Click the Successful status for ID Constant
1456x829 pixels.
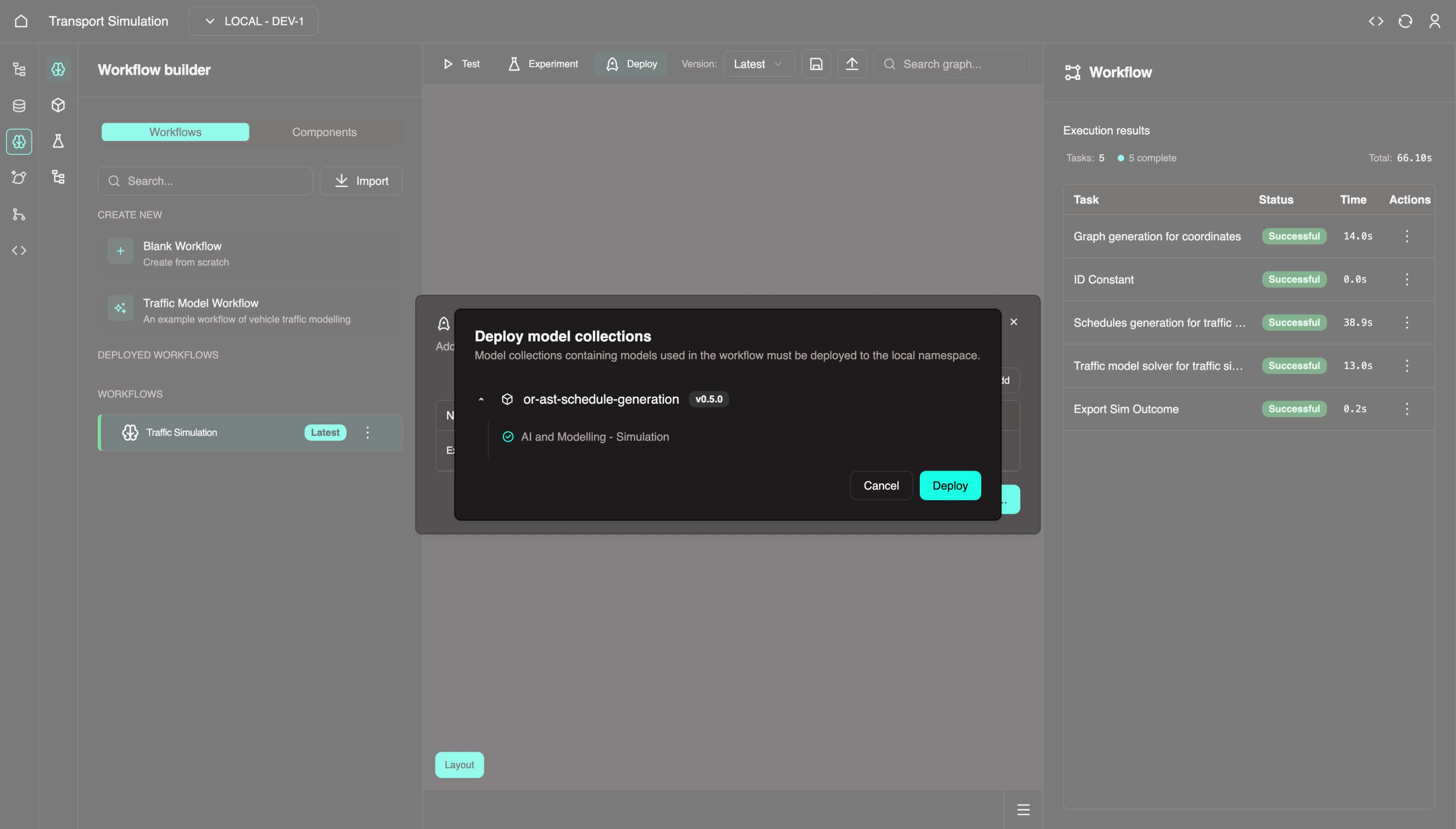[x=1294, y=280]
